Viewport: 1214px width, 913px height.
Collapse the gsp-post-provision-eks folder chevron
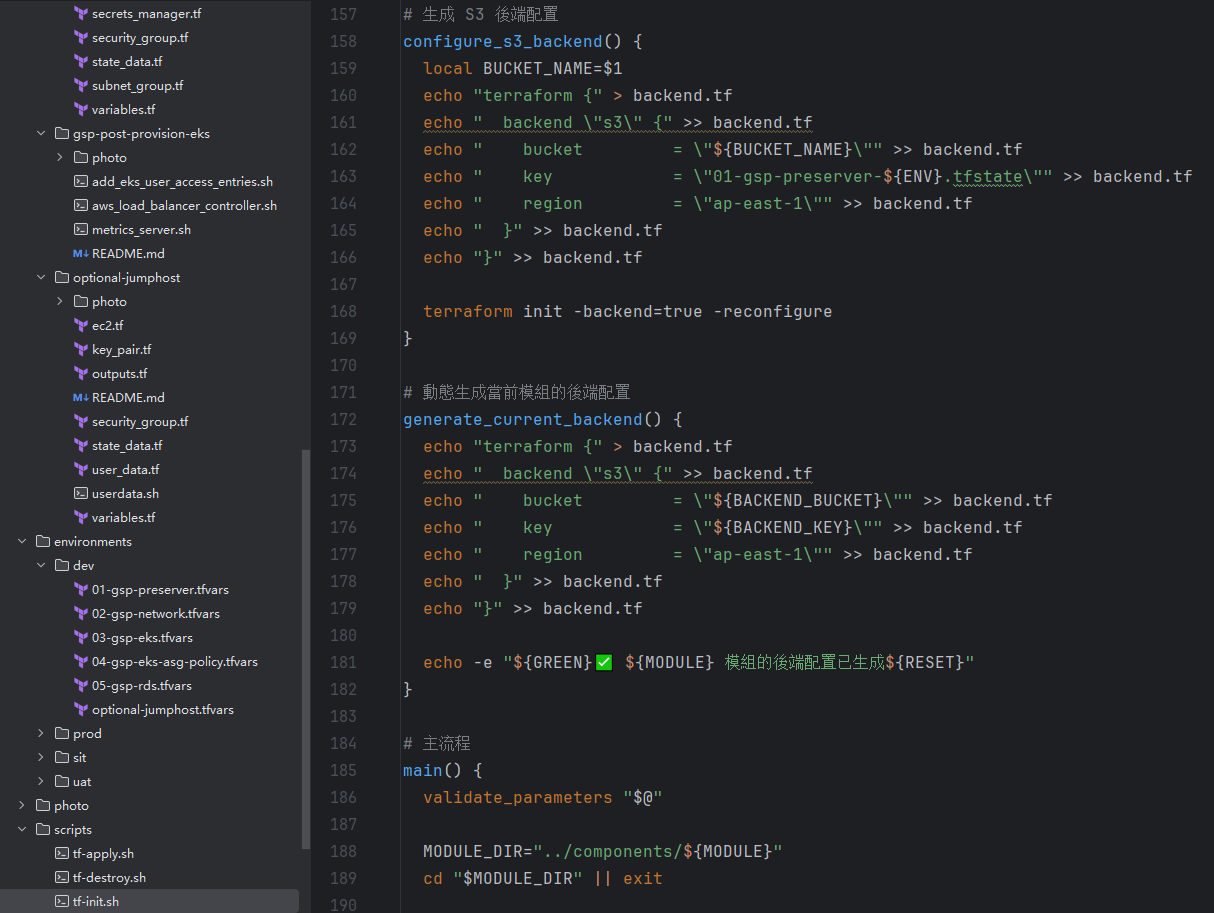click(x=41, y=134)
